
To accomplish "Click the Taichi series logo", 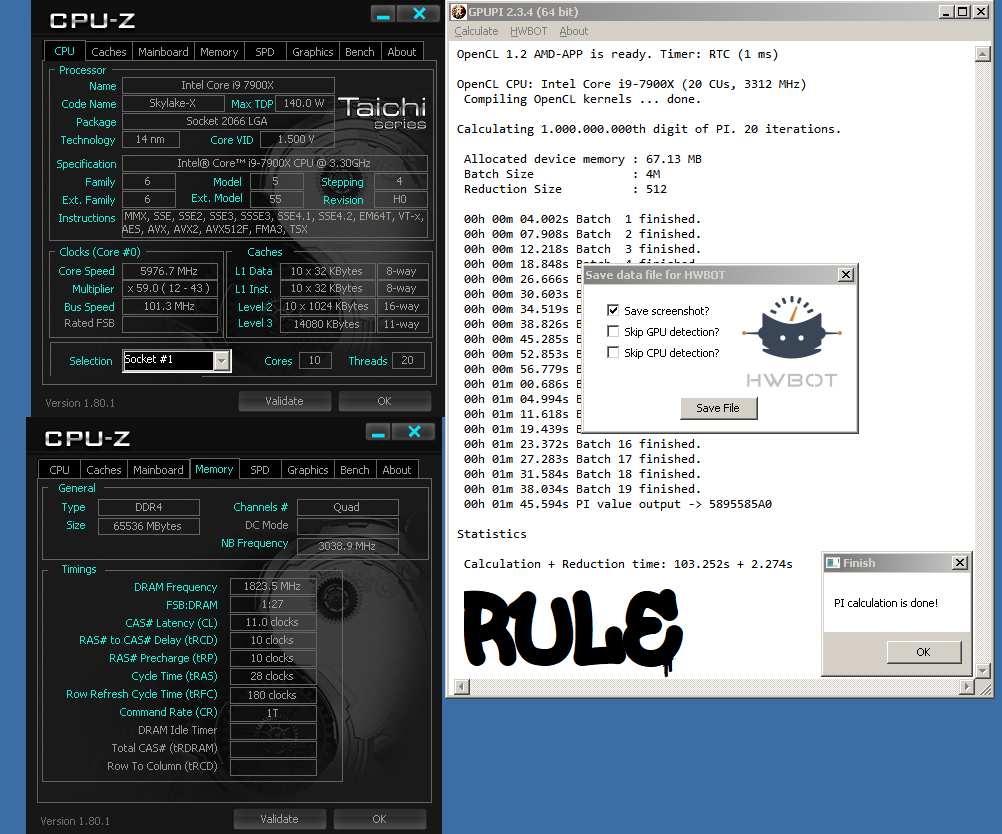I will 382,112.
